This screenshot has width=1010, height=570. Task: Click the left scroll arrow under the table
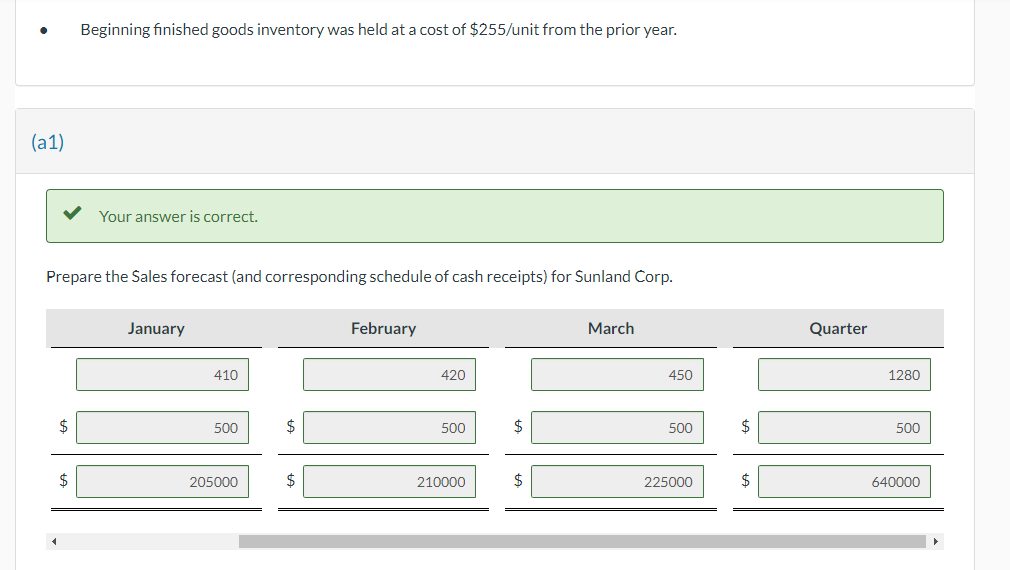coord(56,542)
